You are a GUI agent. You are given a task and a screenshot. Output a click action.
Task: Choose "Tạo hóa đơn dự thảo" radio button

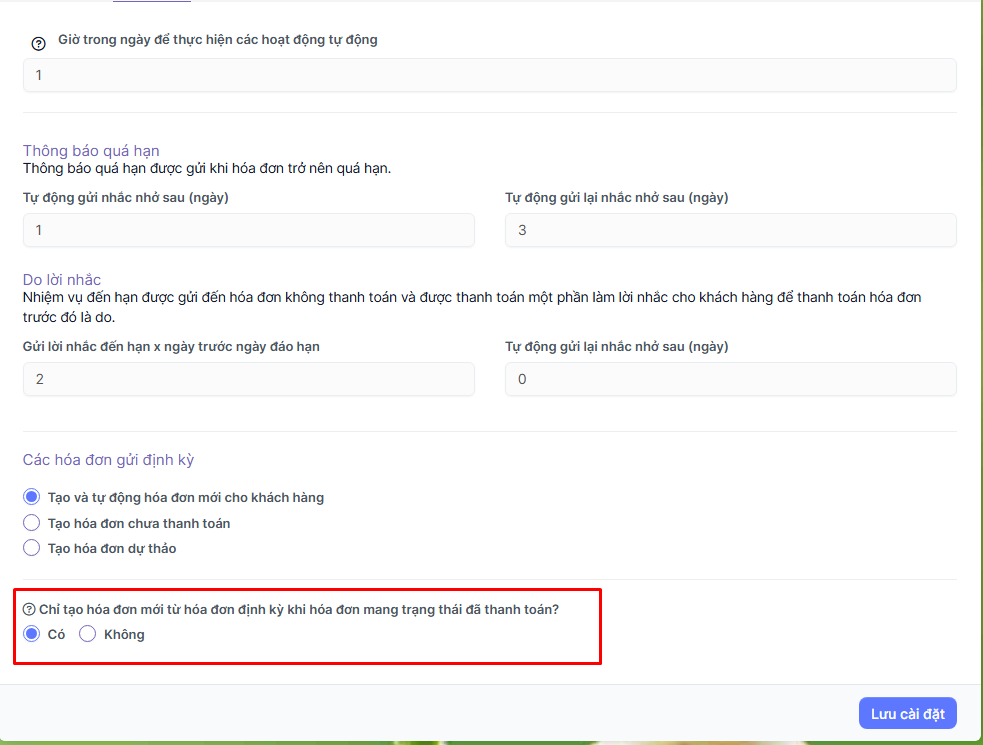[32, 548]
